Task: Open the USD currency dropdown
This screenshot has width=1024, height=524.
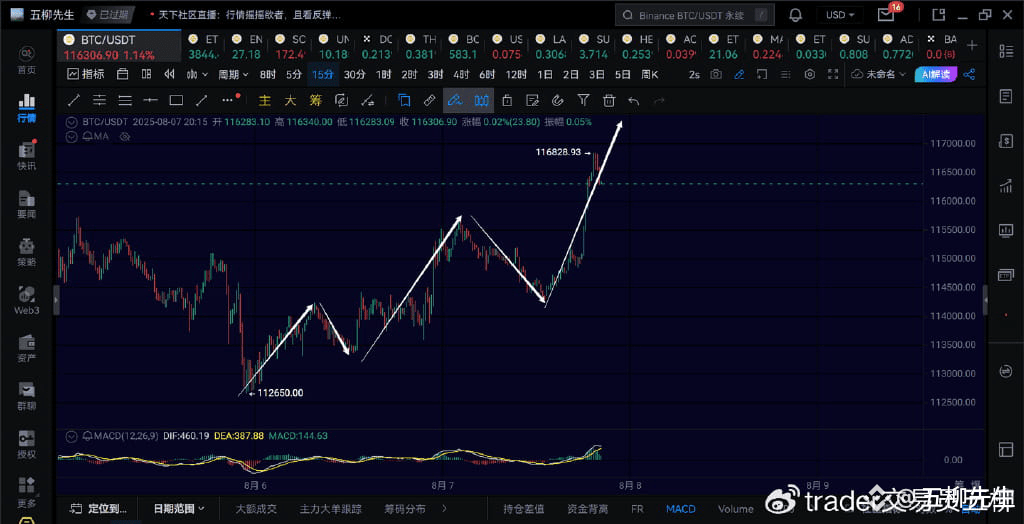Action: point(838,15)
